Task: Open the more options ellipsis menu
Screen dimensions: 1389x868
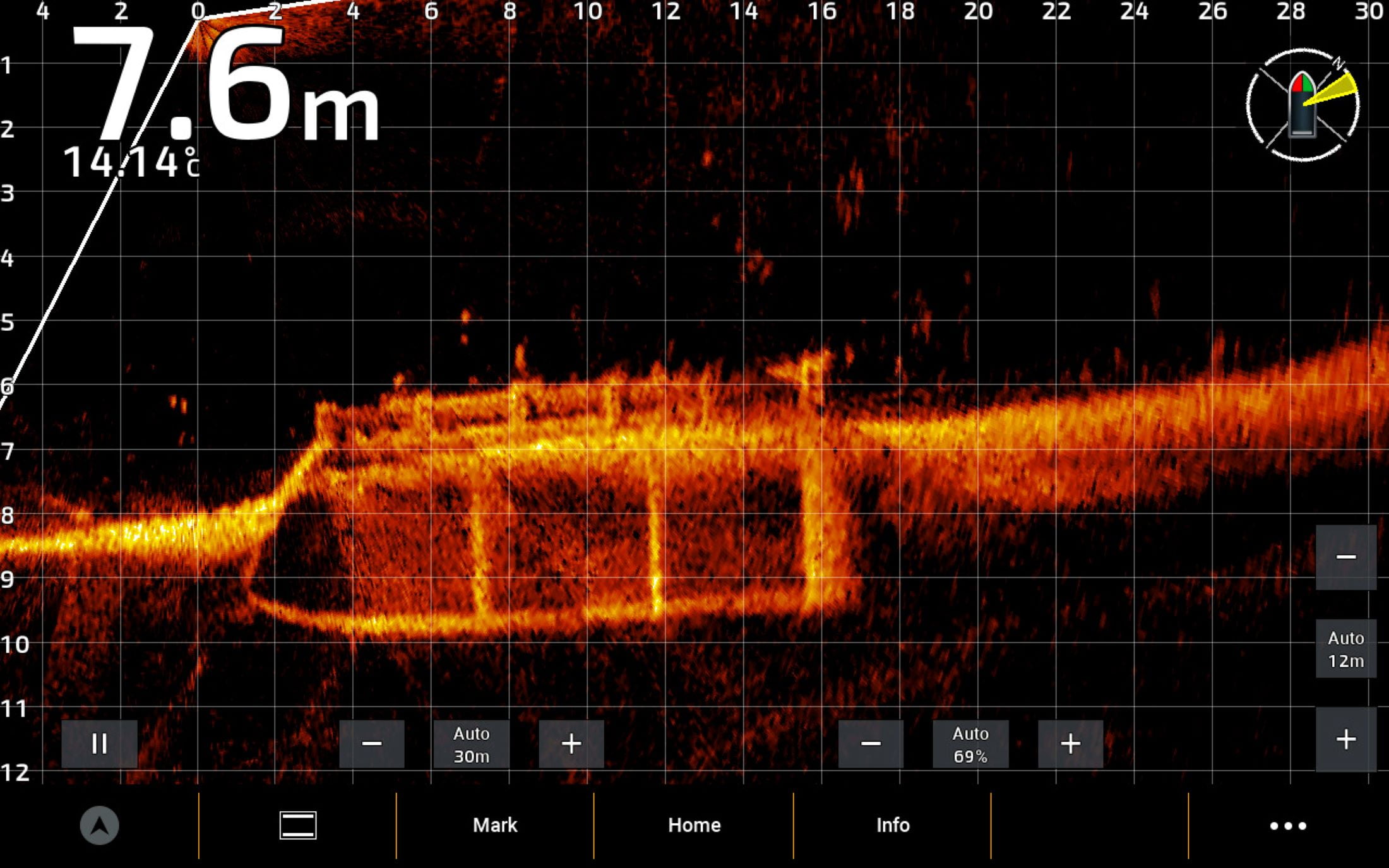Action: (x=1288, y=826)
